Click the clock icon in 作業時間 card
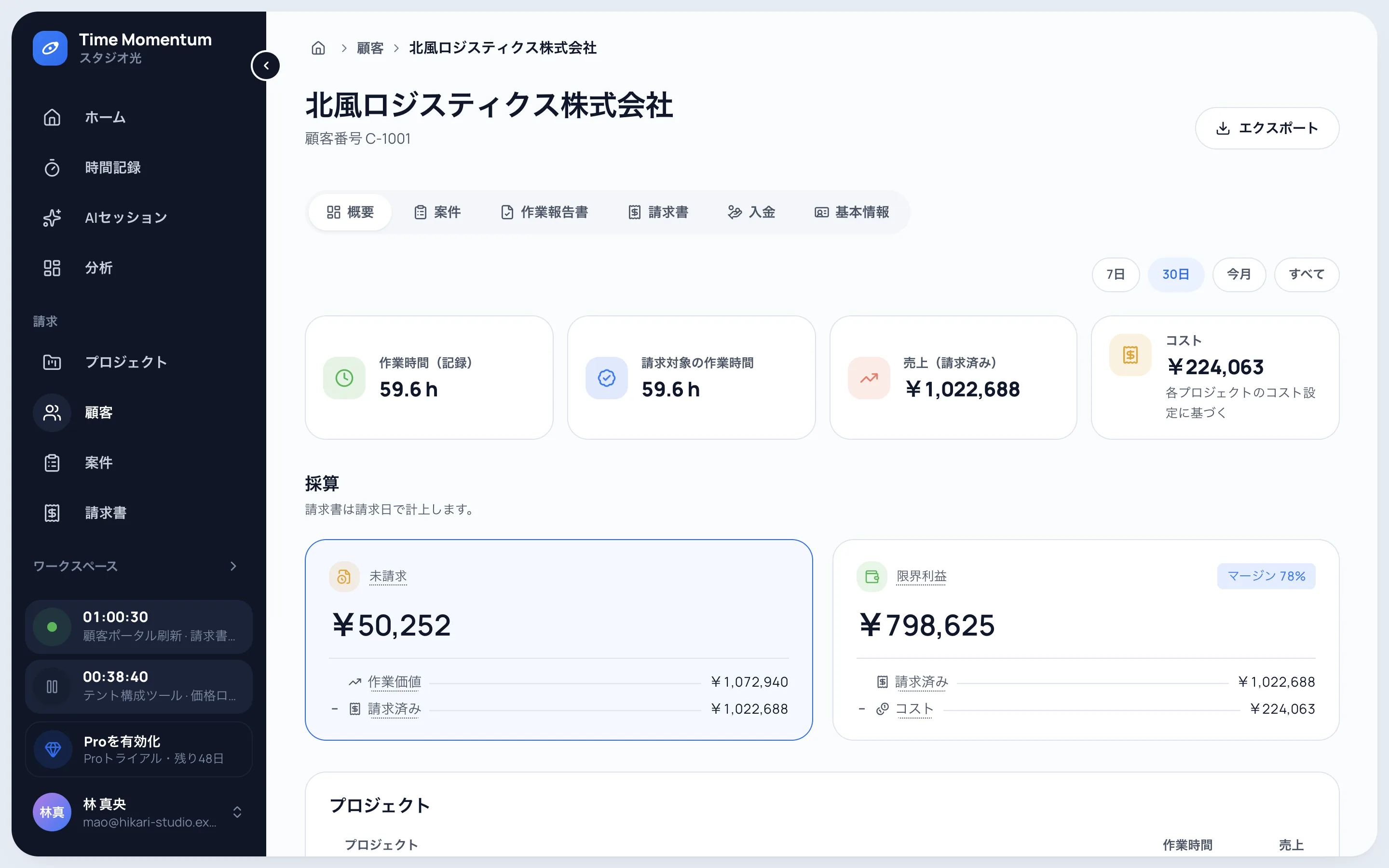 pos(344,378)
